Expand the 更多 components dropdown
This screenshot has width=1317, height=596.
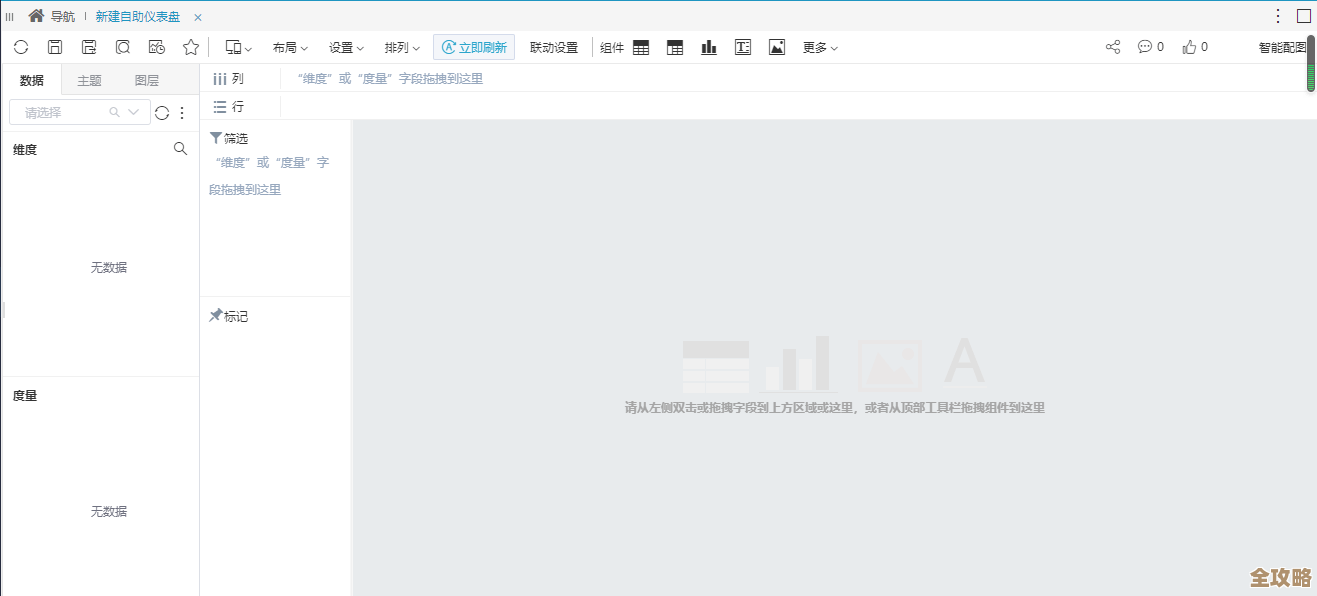pyautogui.click(x=820, y=47)
